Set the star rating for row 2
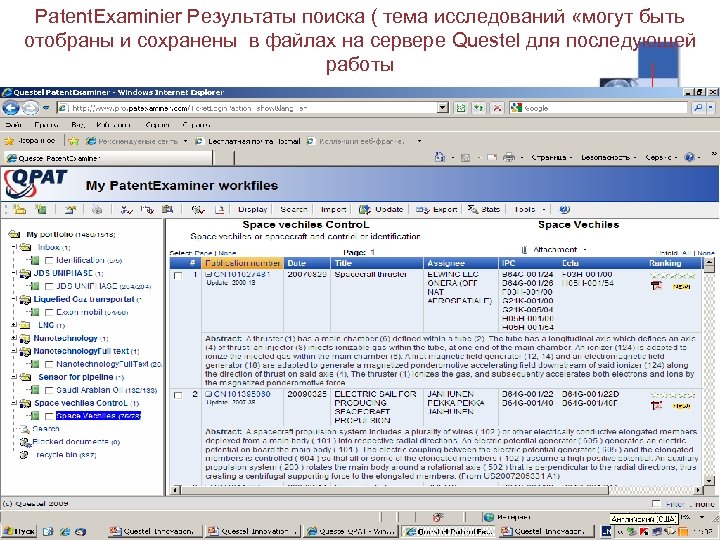This screenshot has width=720, height=540. [673, 396]
